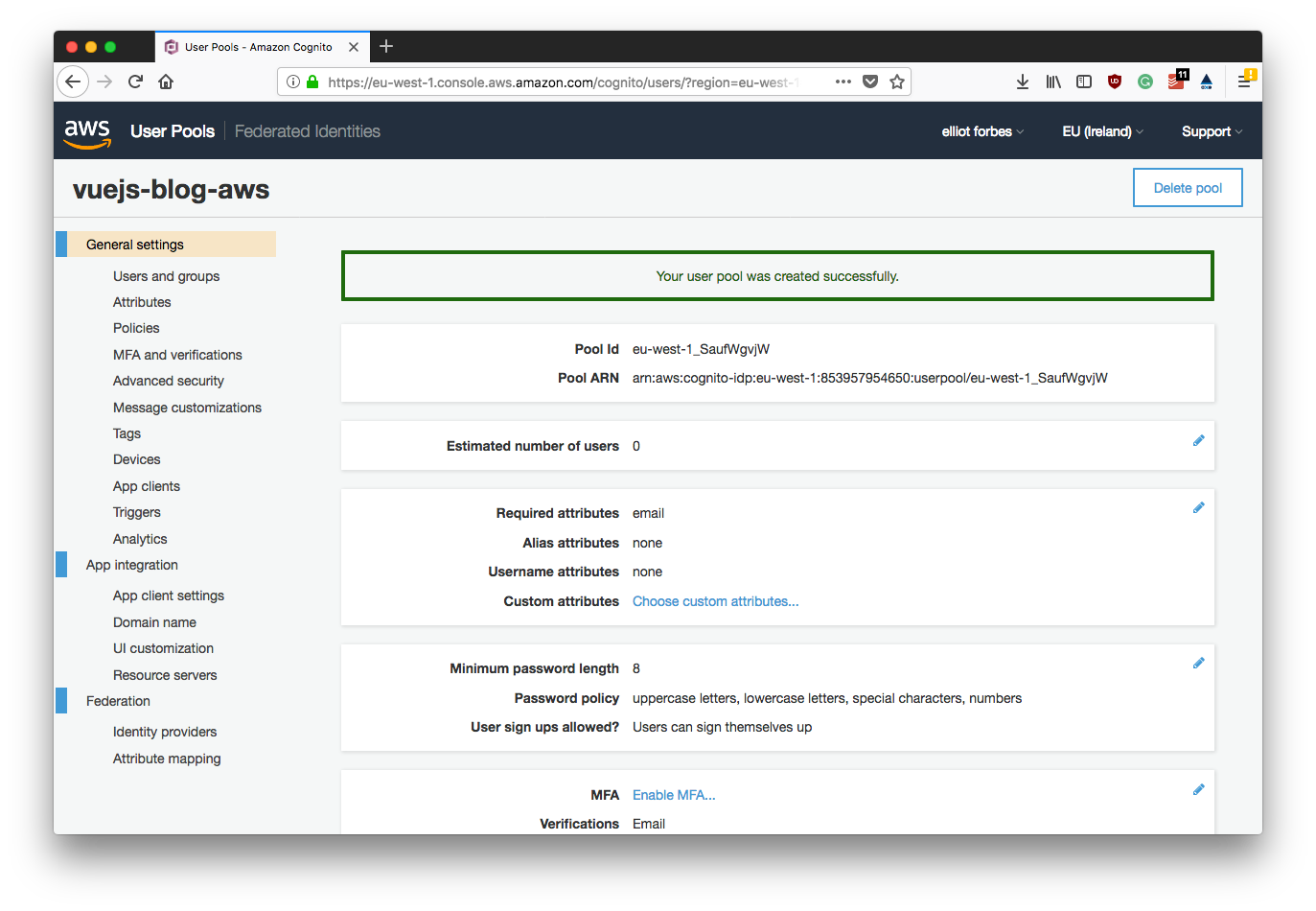Viewport: 1316px width, 911px height.
Task: Click the 'Your user pool was created successfully' banner
Action: click(777, 276)
